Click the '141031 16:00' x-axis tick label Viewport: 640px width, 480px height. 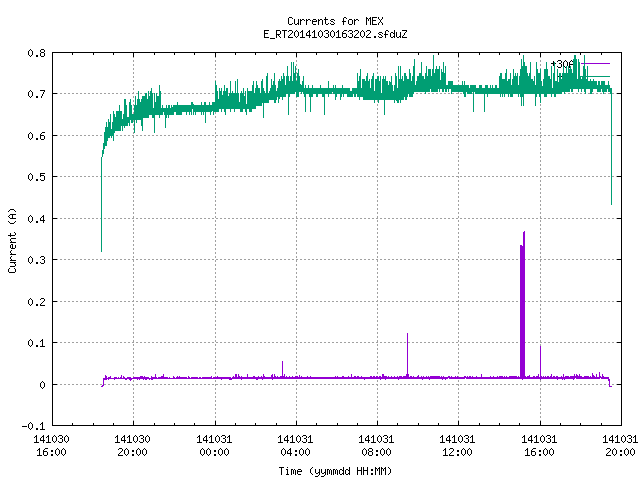pos(540,446)
